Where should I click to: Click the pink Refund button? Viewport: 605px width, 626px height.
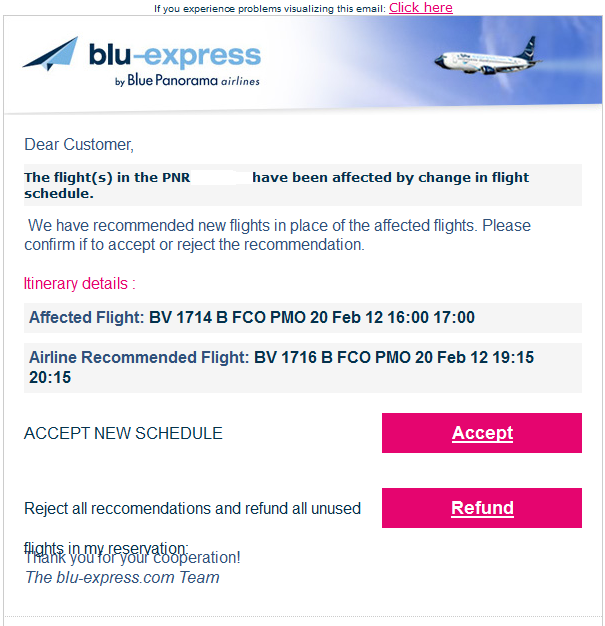point(482,508)
